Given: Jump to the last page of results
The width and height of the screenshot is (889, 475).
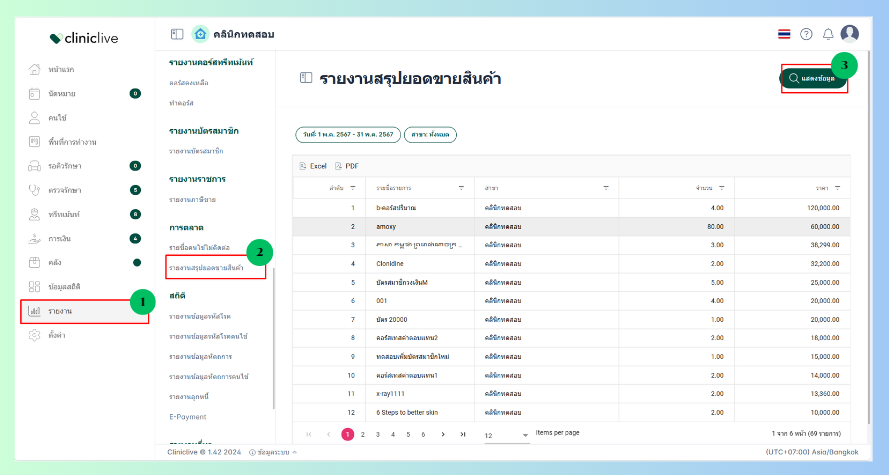Looking at the screenshot, I should coord(463,434).
